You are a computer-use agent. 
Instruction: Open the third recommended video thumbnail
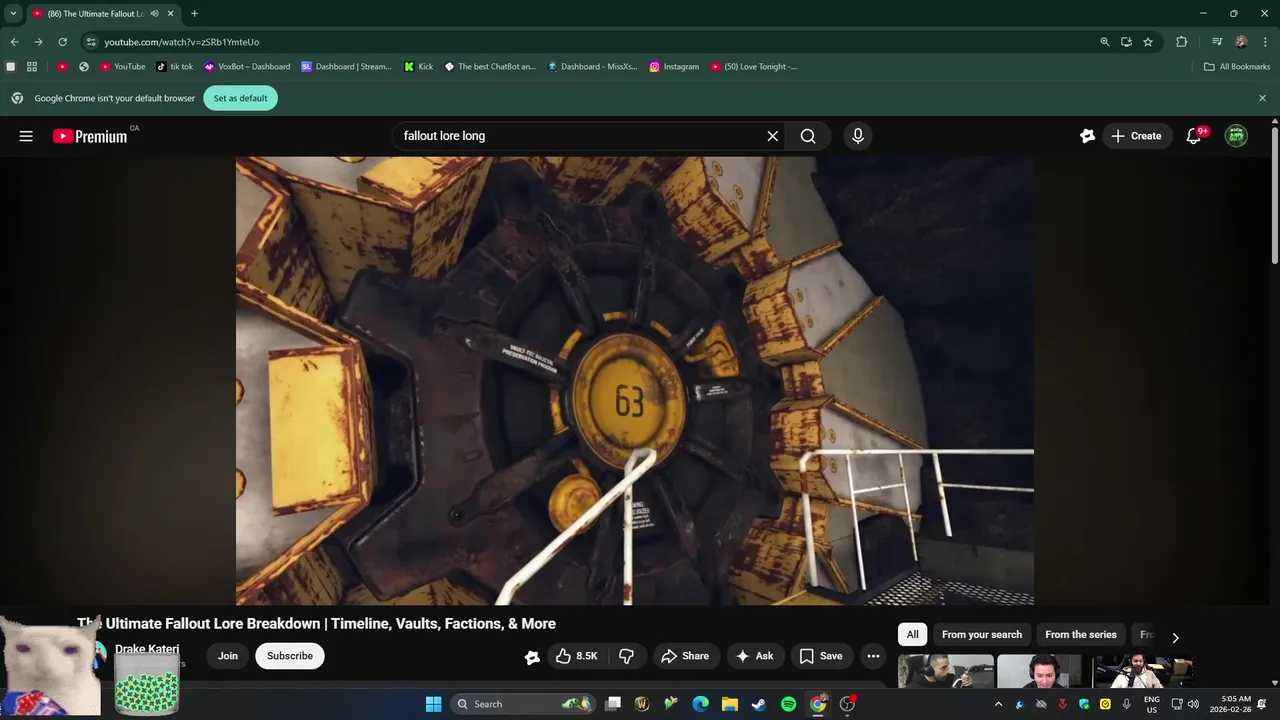click(x=1142, y=671)
